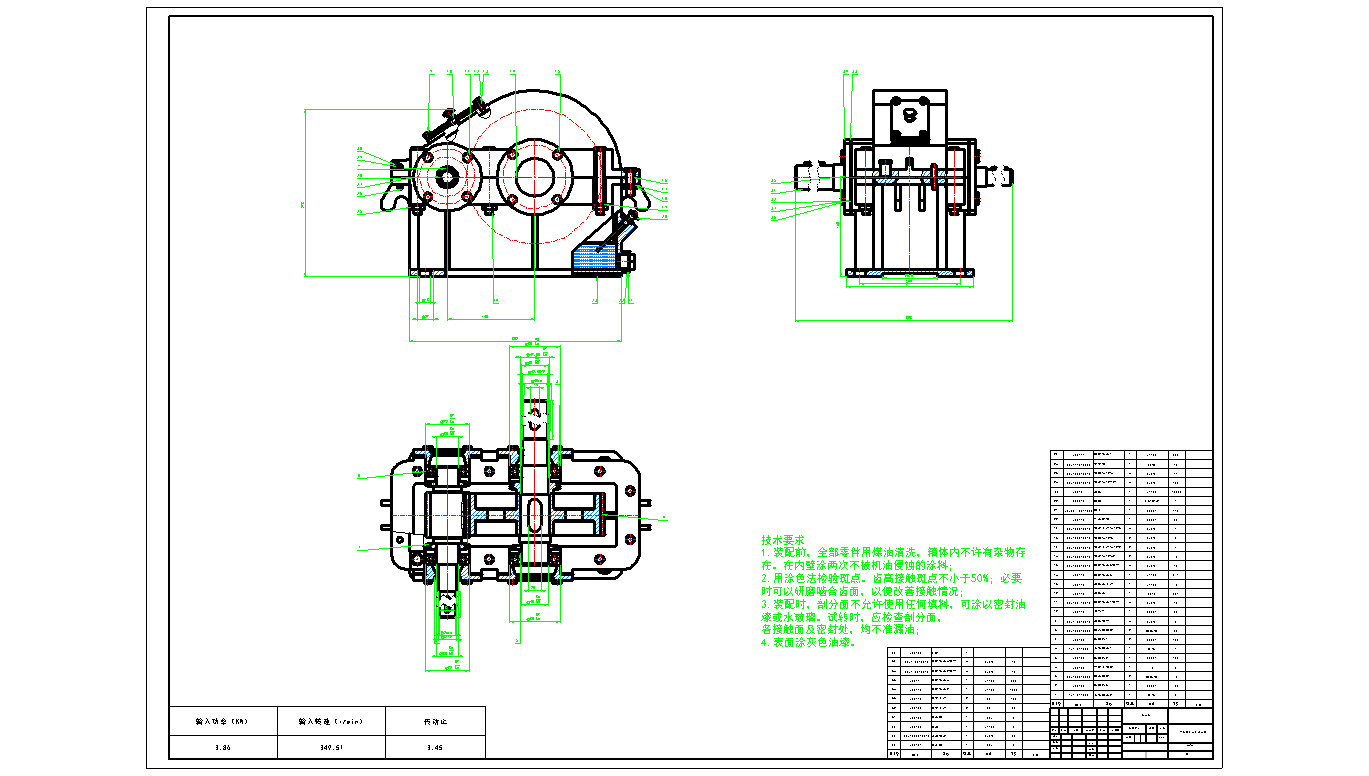Select the 349.51 input speed value
The width and height of the screenshot is (1369, 776).
329,747
